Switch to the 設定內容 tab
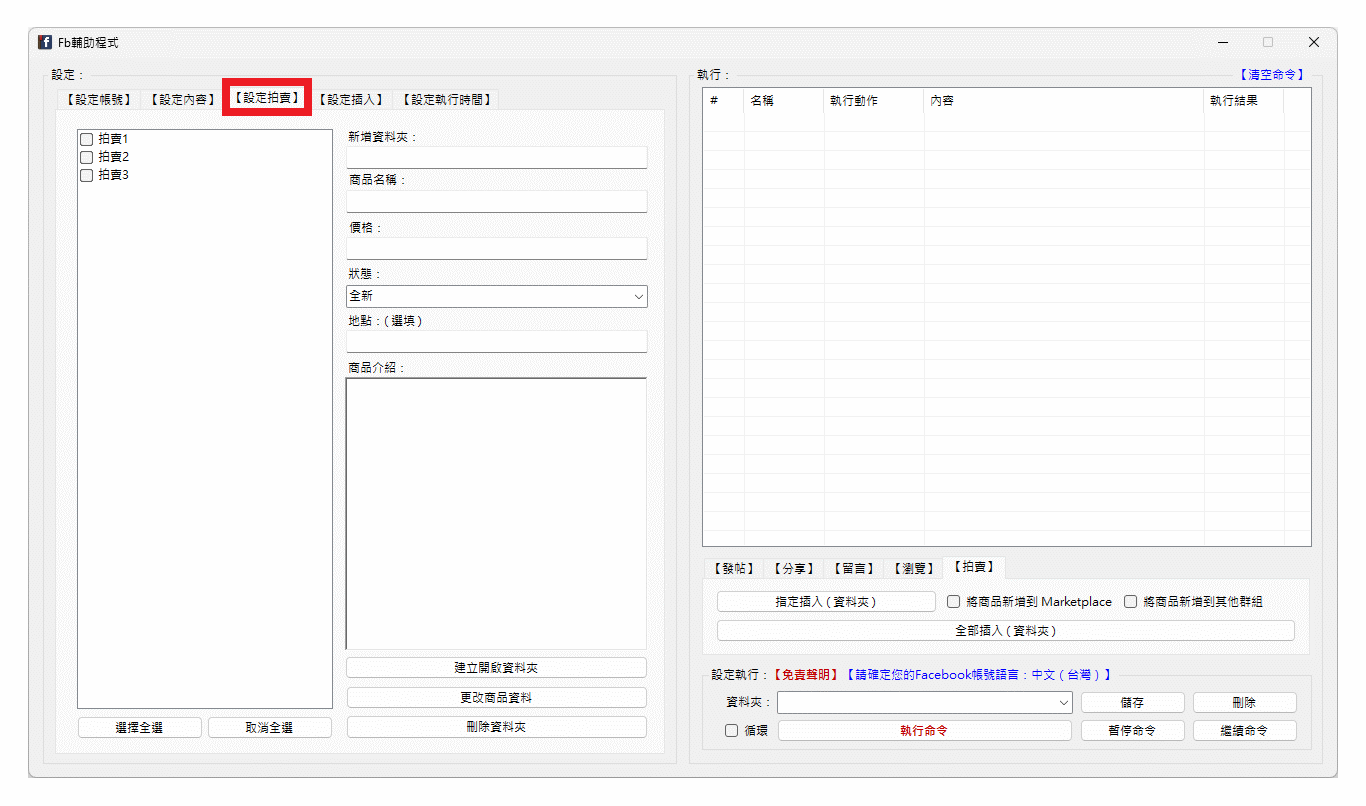Viewport: 1366px width, 806px height. pyautogui.click(x=181, y=99)
